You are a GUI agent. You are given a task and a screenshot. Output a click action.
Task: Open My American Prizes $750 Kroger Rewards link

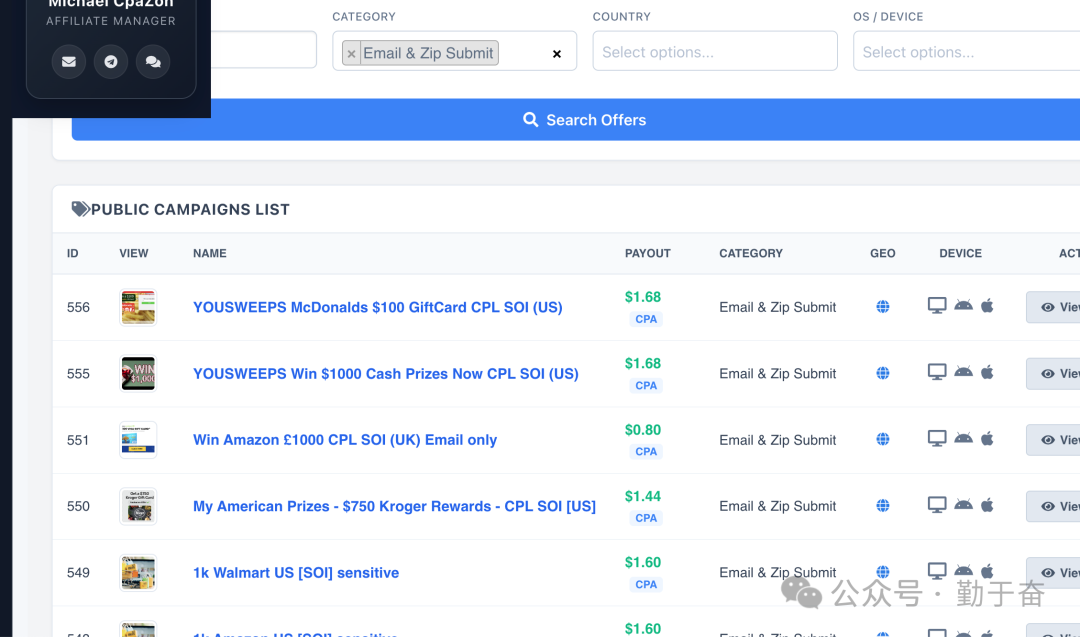pos(394,506)
